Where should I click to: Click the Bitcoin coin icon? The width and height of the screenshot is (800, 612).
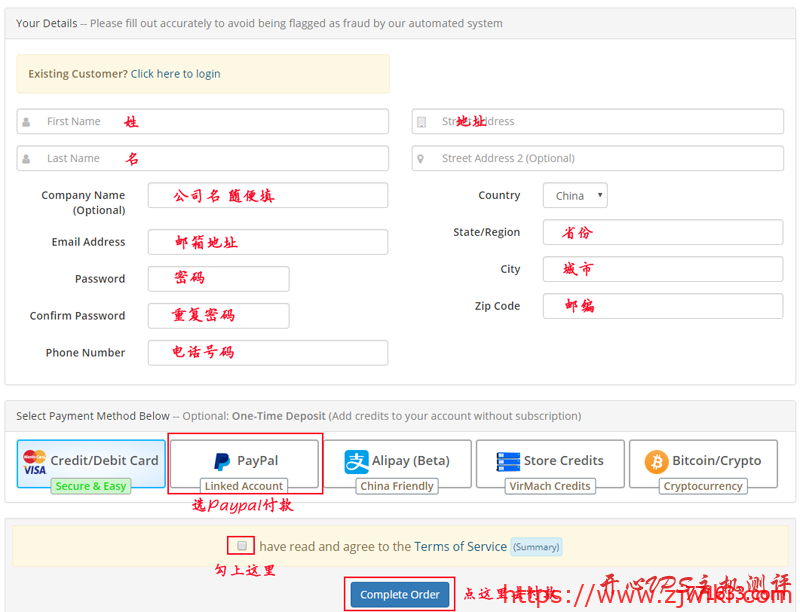click(x=657, y=461)
